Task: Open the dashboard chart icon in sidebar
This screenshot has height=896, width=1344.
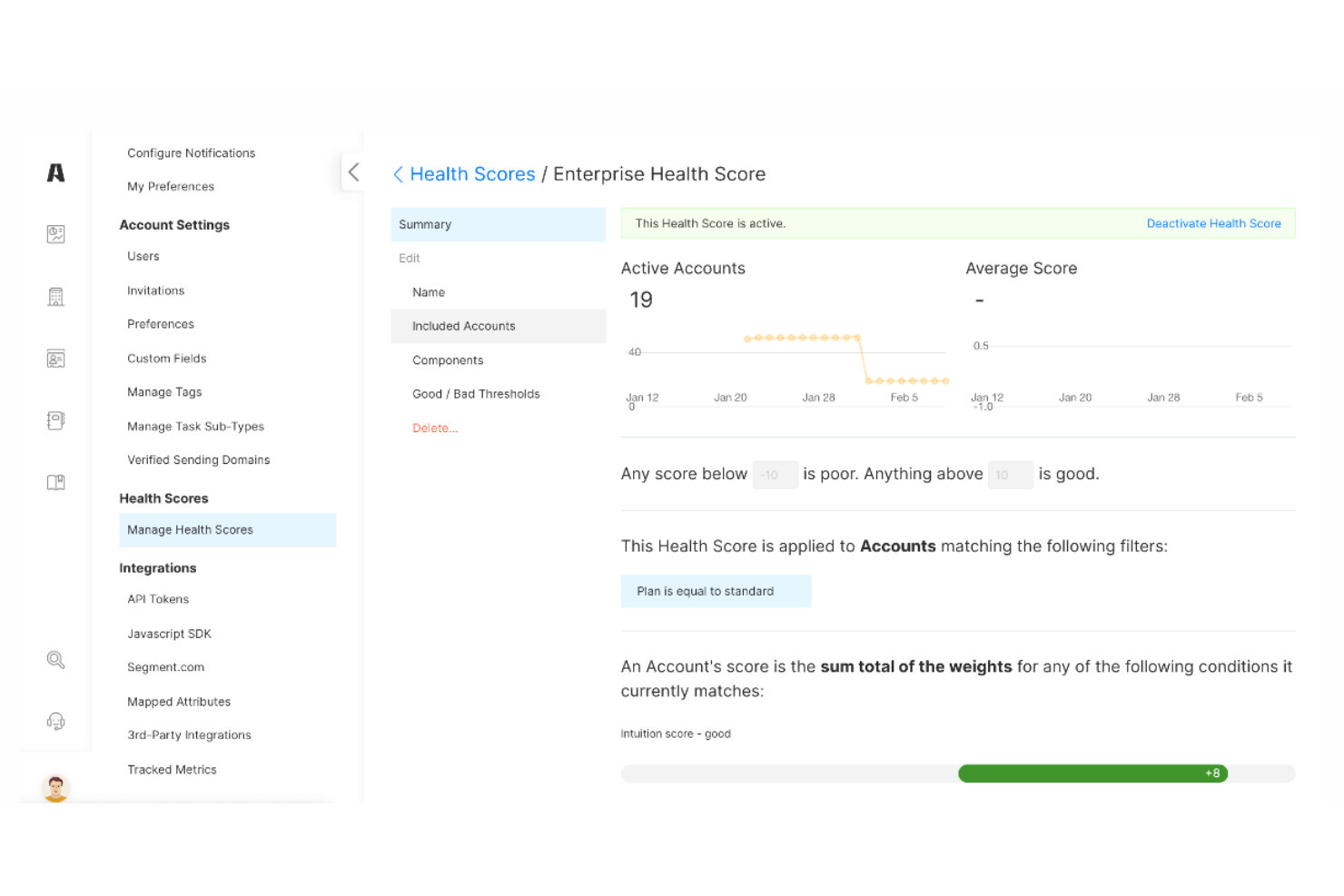Action: click(x=55, y=234)
